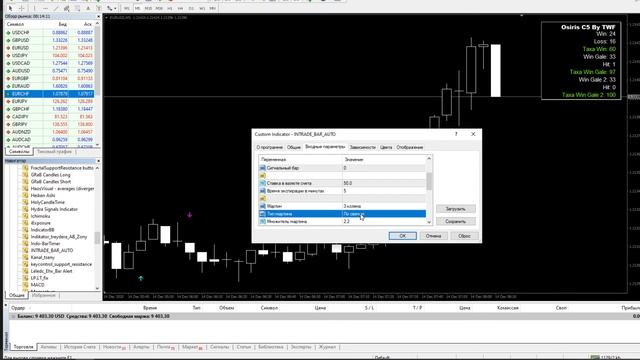Open Account History tab in Terminal panel
Image resolution: width=640 pixels, height=360 pixels.
click(x=80, y=347)
